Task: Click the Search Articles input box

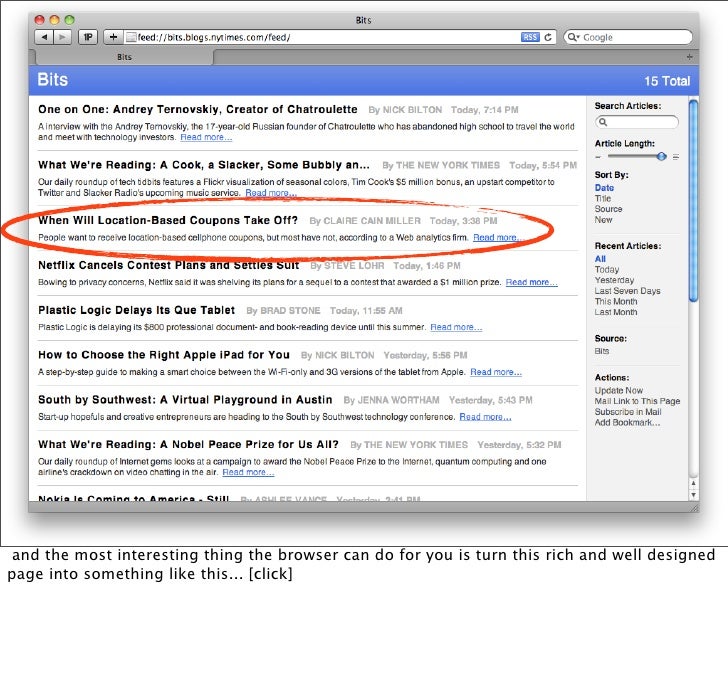Action: (x=637, y=122)
